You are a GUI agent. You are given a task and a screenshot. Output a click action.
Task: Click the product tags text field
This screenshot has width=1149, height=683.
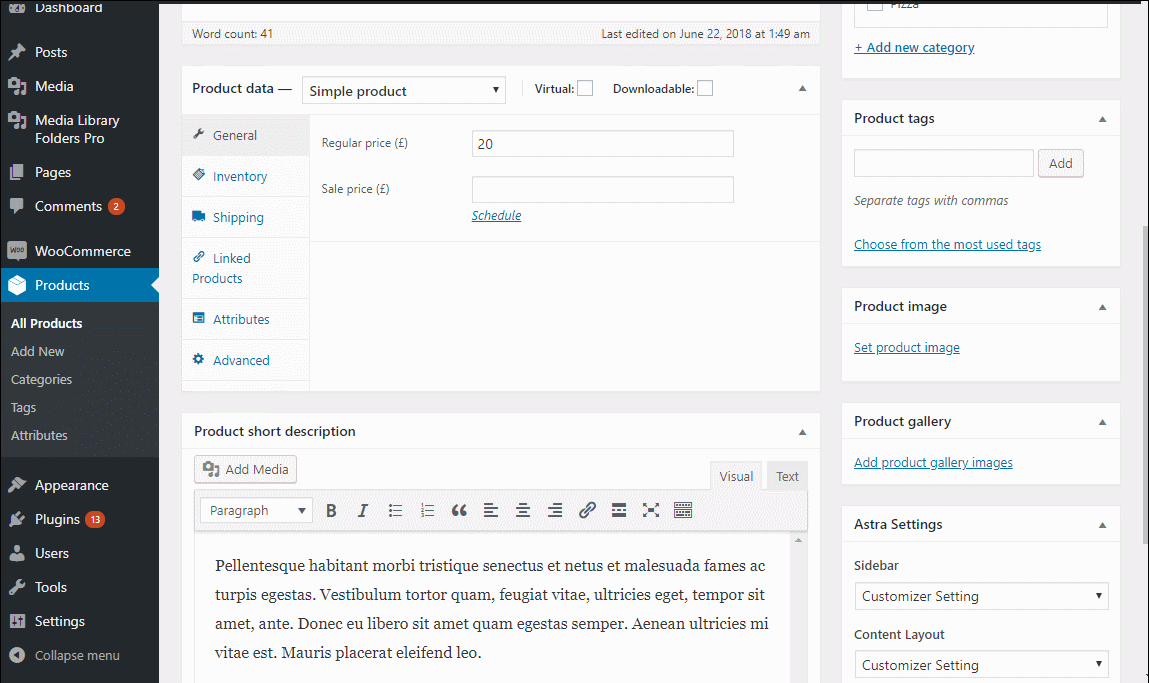944,163
